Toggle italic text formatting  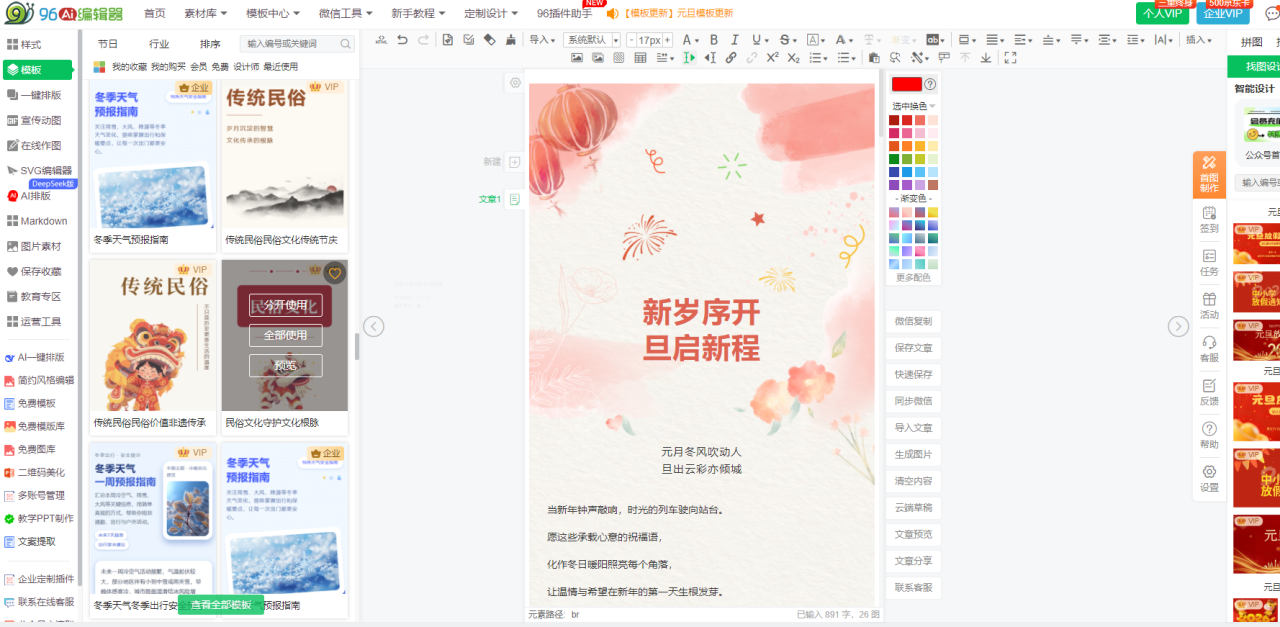coord(734,40)
